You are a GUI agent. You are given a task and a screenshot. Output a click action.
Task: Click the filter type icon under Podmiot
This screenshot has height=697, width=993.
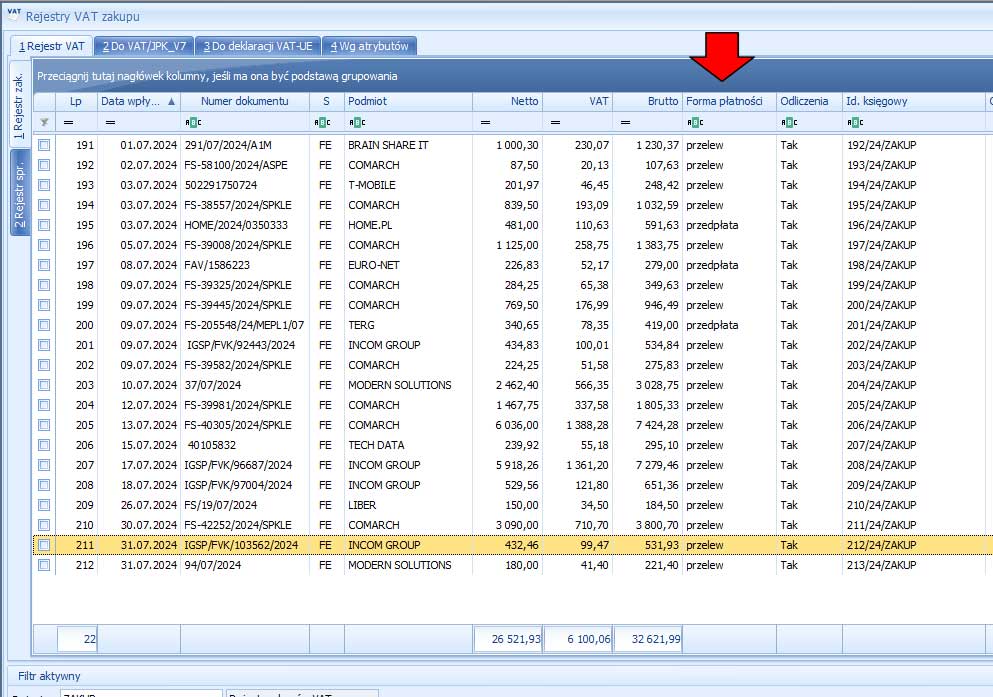coord(357,122)
